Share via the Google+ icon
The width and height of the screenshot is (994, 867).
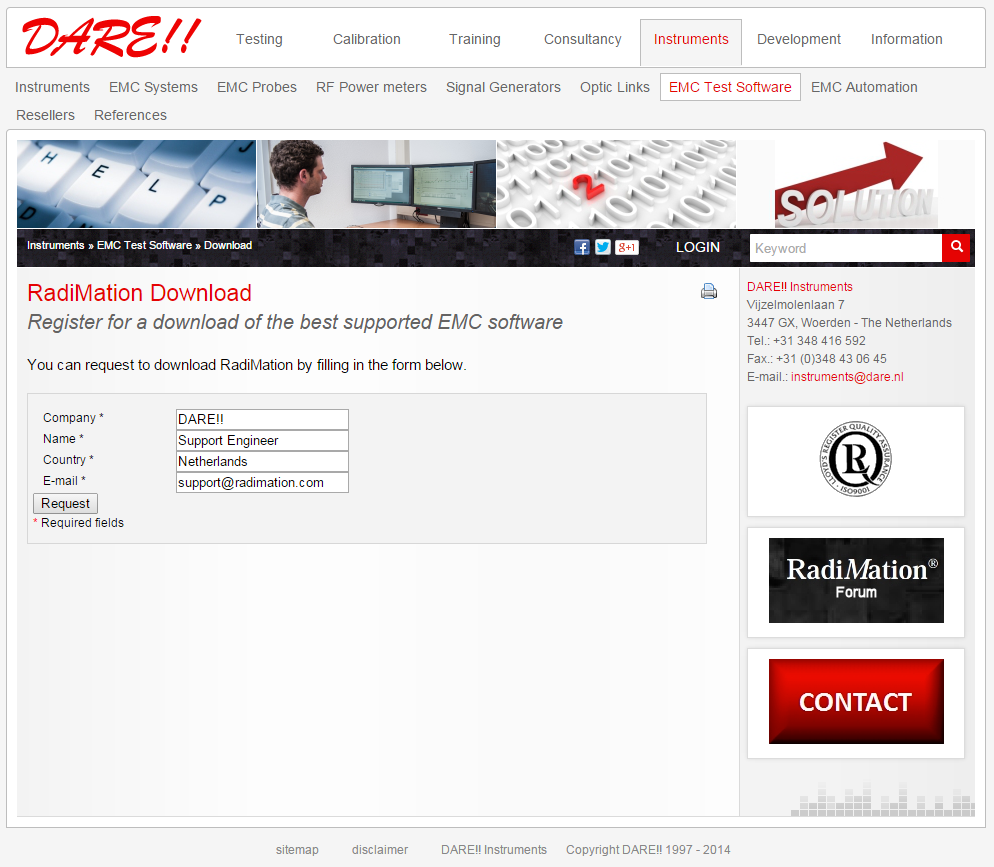point(627,247)
